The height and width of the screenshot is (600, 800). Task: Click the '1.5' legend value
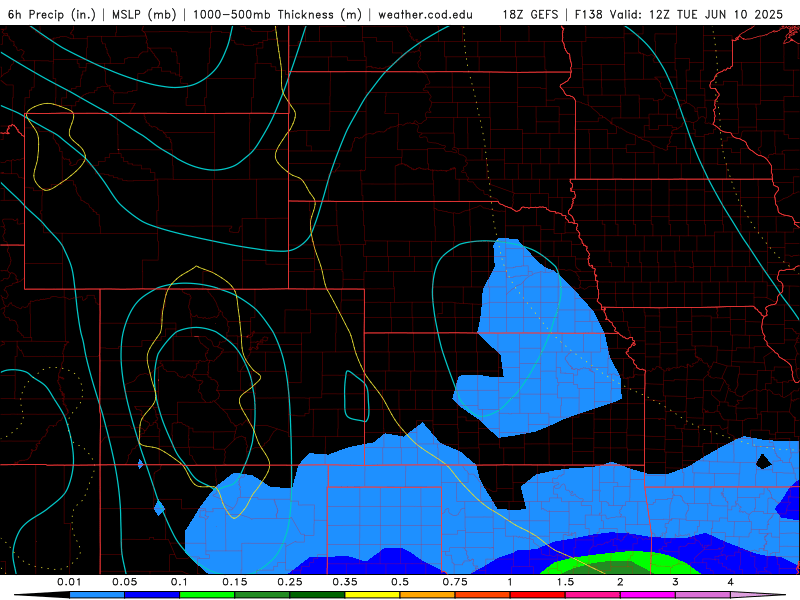pyautogui.click(x=565, y=582)
